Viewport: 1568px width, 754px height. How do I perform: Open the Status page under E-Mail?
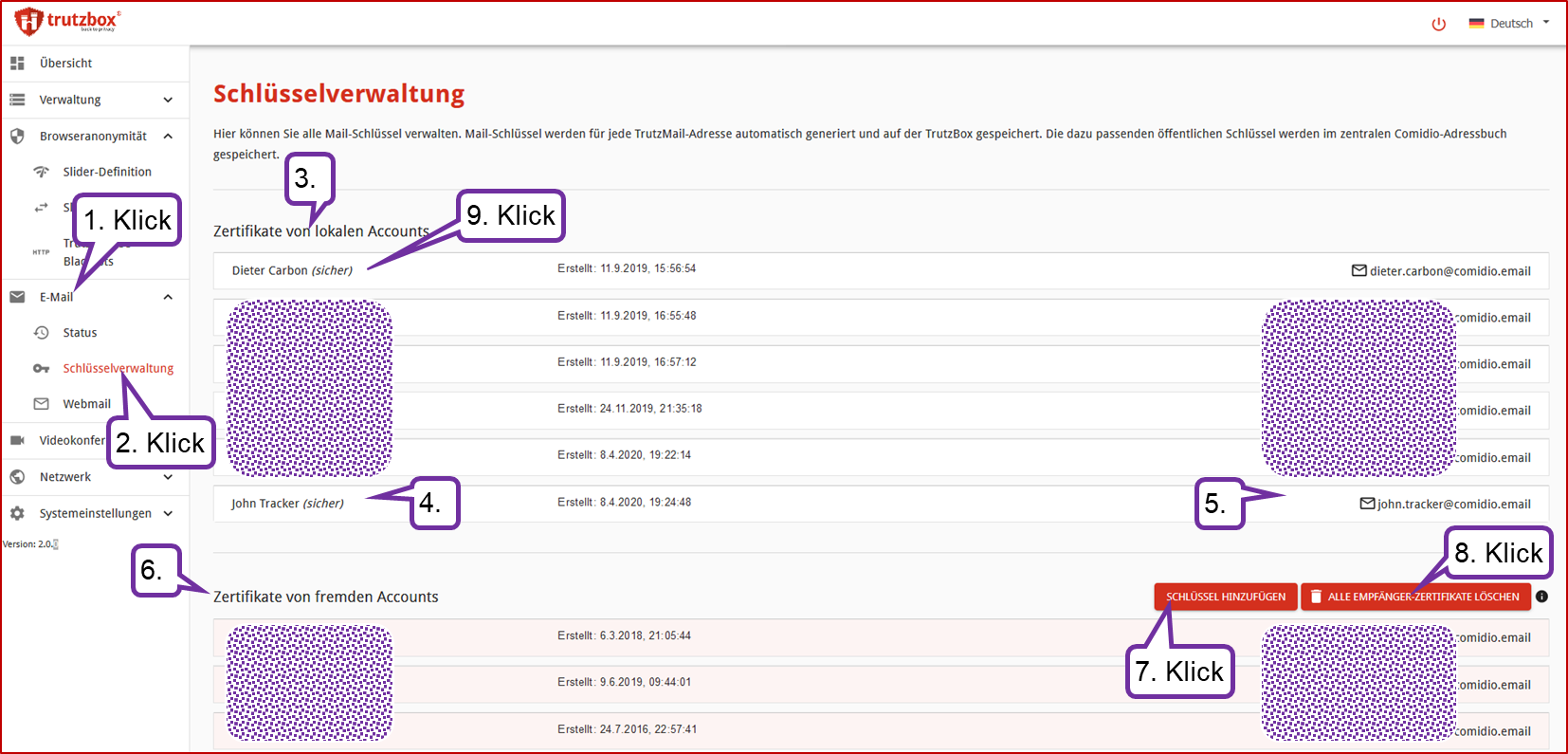coord(80,333)
